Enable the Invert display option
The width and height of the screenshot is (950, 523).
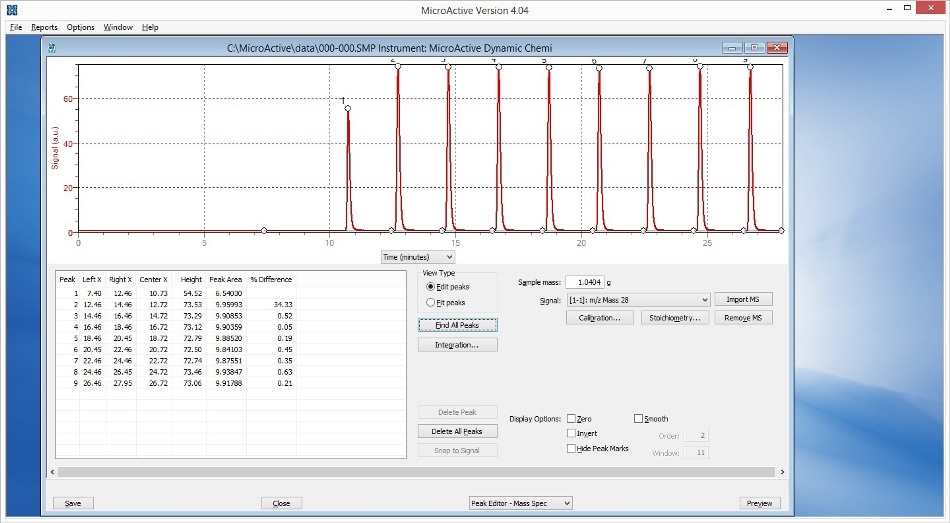click(x=571, y=433)
